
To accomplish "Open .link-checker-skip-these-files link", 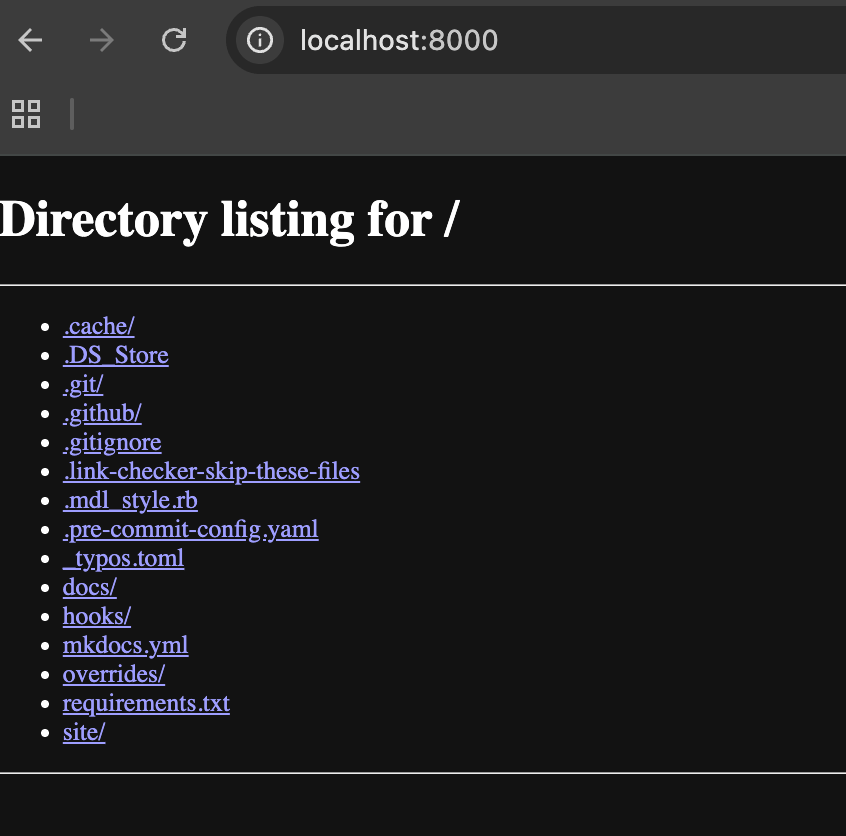I will pyautogui.click(x=211, y=471).
